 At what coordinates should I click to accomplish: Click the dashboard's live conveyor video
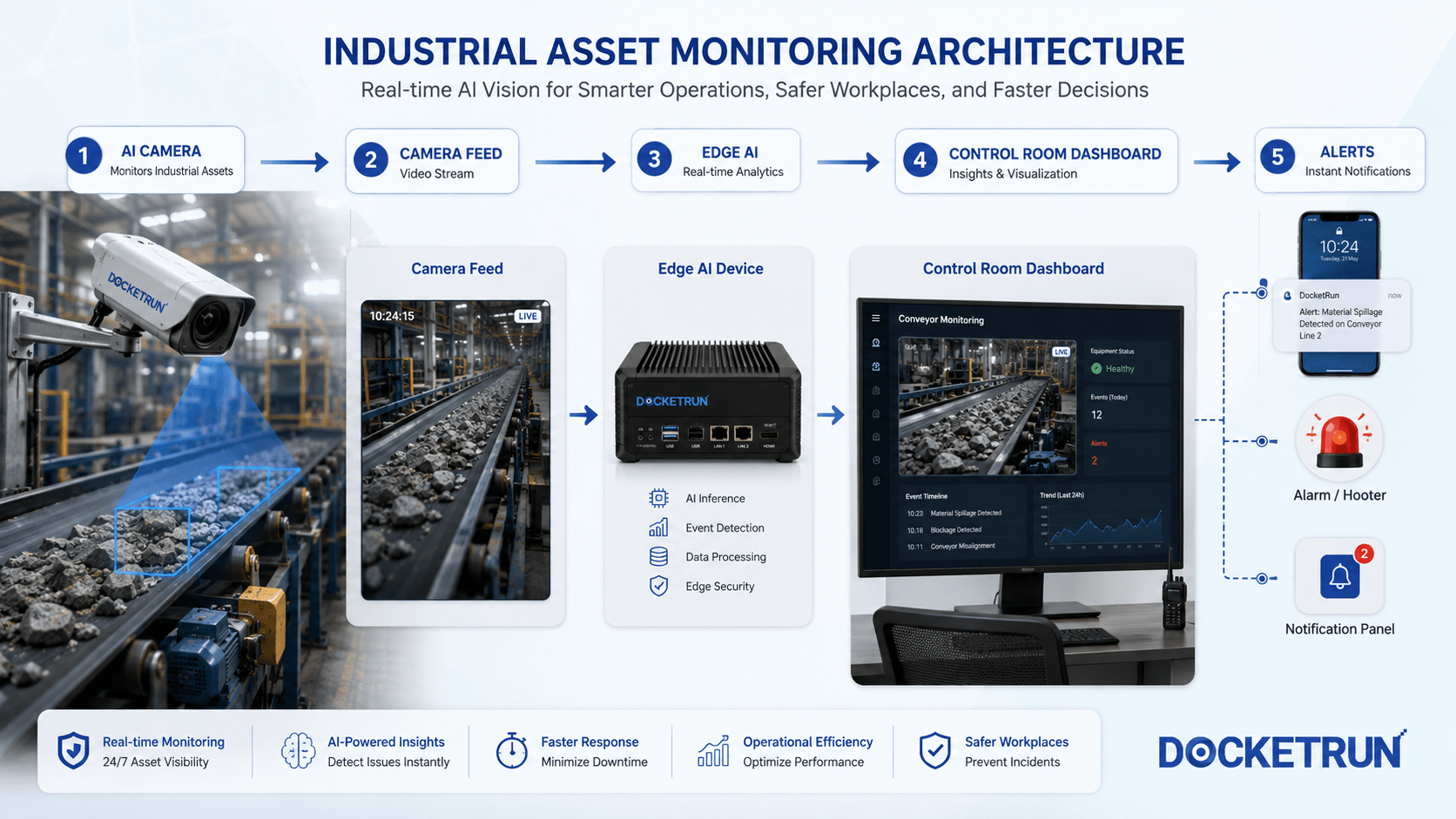click(988, 406)
